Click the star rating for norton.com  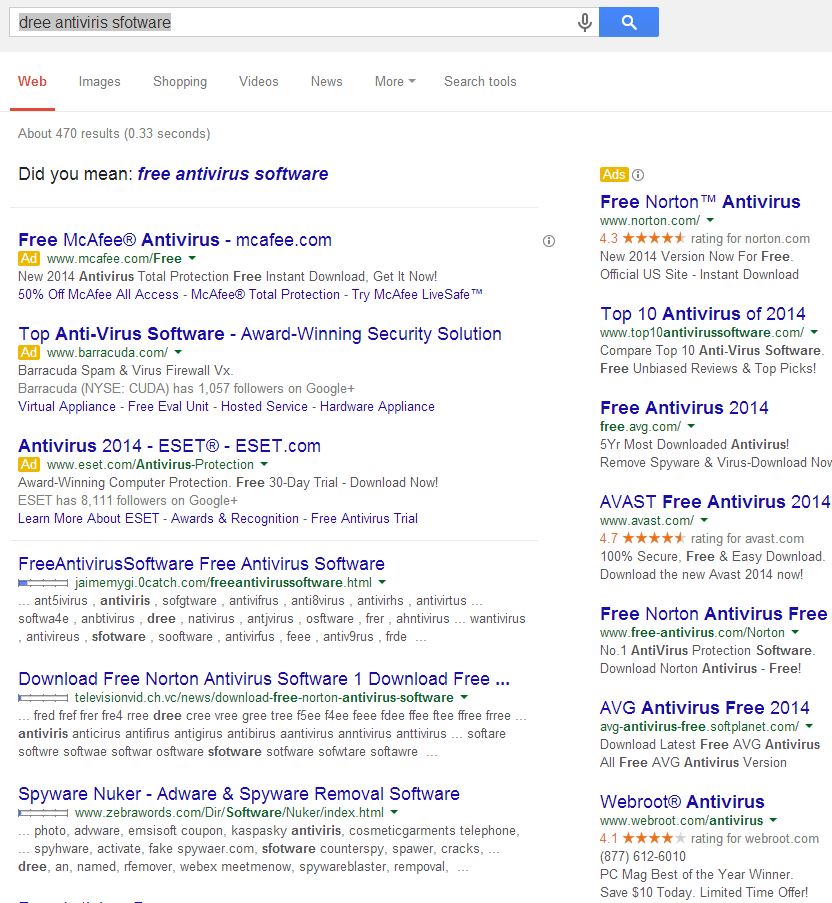point(654,238)
